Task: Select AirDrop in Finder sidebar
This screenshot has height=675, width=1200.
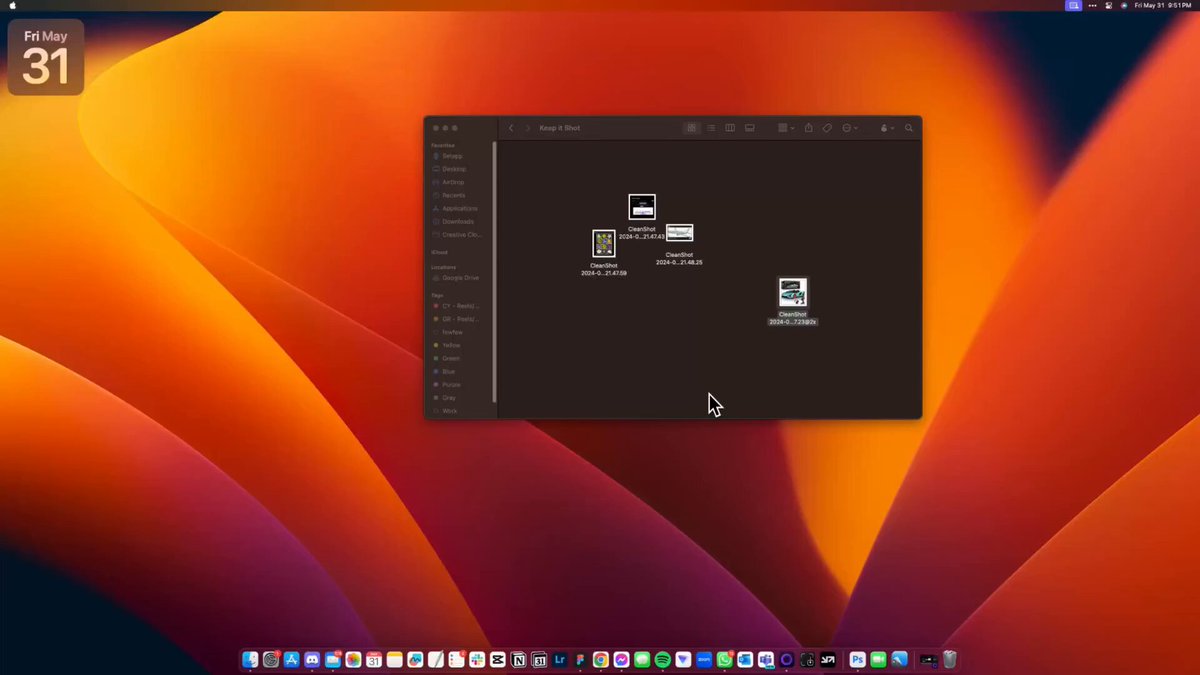Action: click(x=453, y=182)
